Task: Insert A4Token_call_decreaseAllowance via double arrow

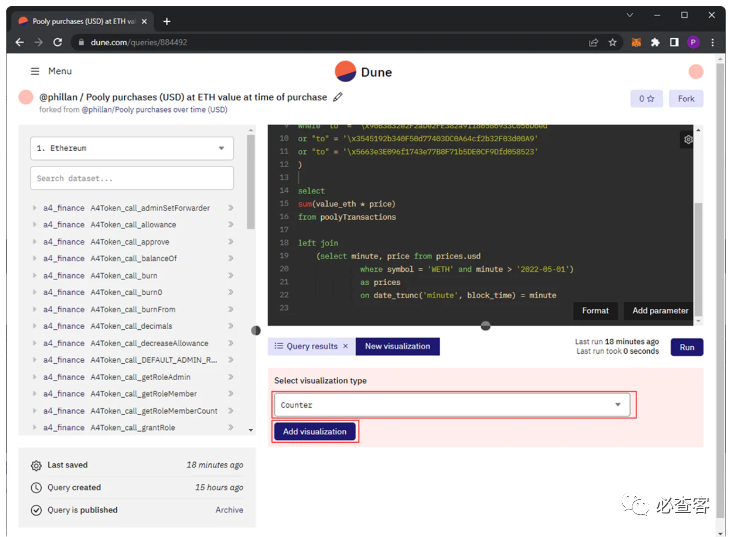Action: click(x=230, y=343)
